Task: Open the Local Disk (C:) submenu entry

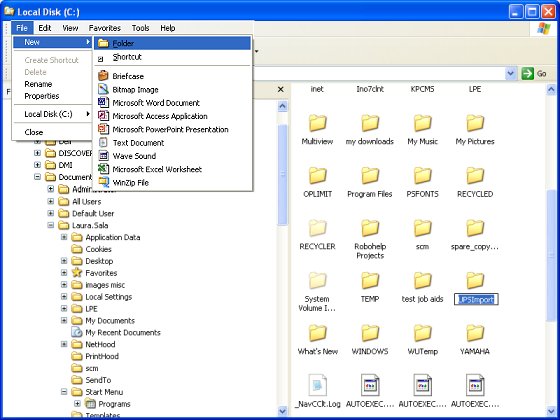Action: pos(52,114)
